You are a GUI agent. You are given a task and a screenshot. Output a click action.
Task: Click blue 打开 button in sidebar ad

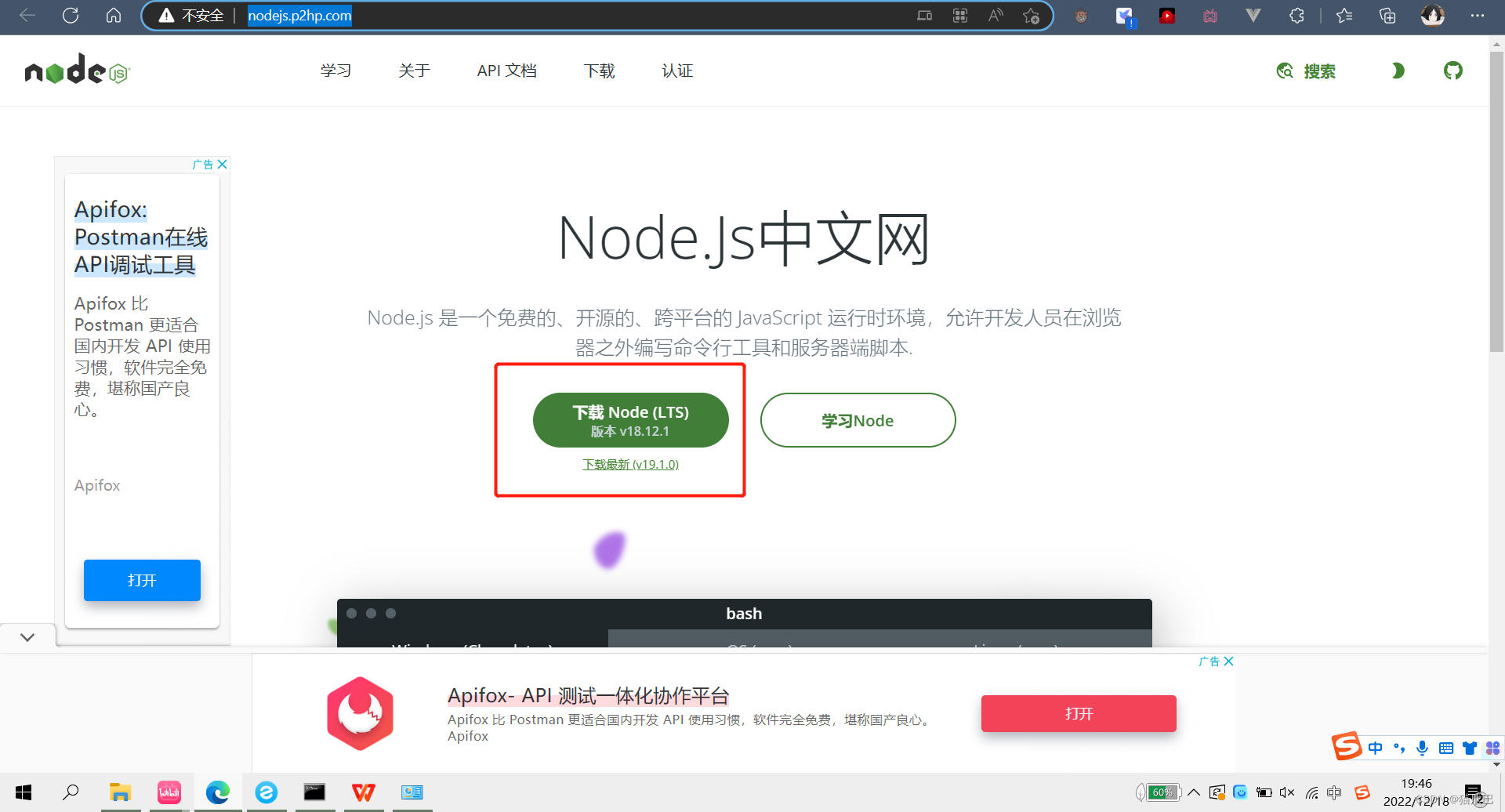tap(142, 580)
